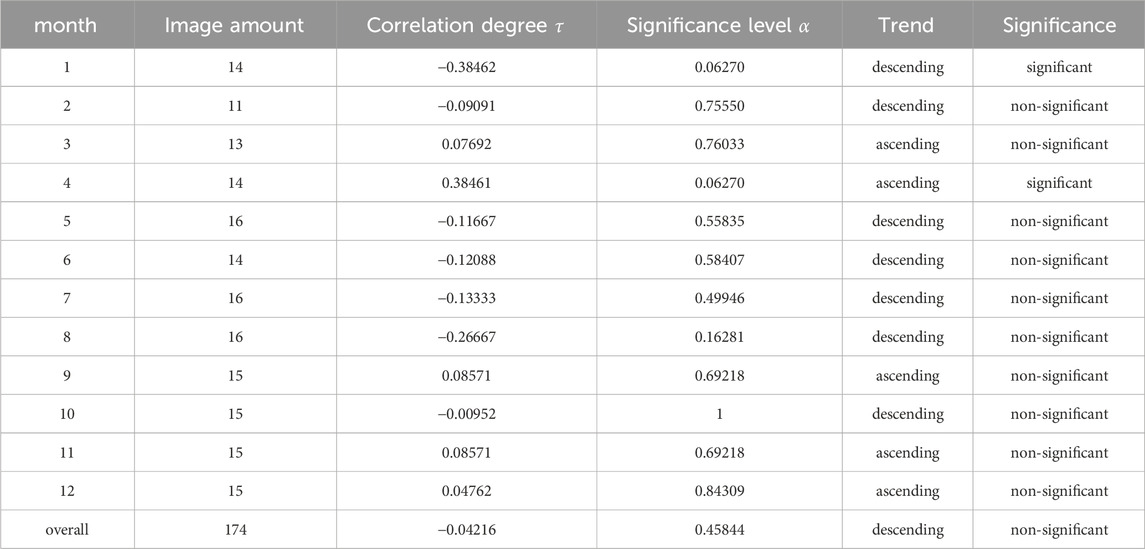Select the overall correlation value −0.04216
This screenshot has height=549, width=1145.
(x=466, y=530)
